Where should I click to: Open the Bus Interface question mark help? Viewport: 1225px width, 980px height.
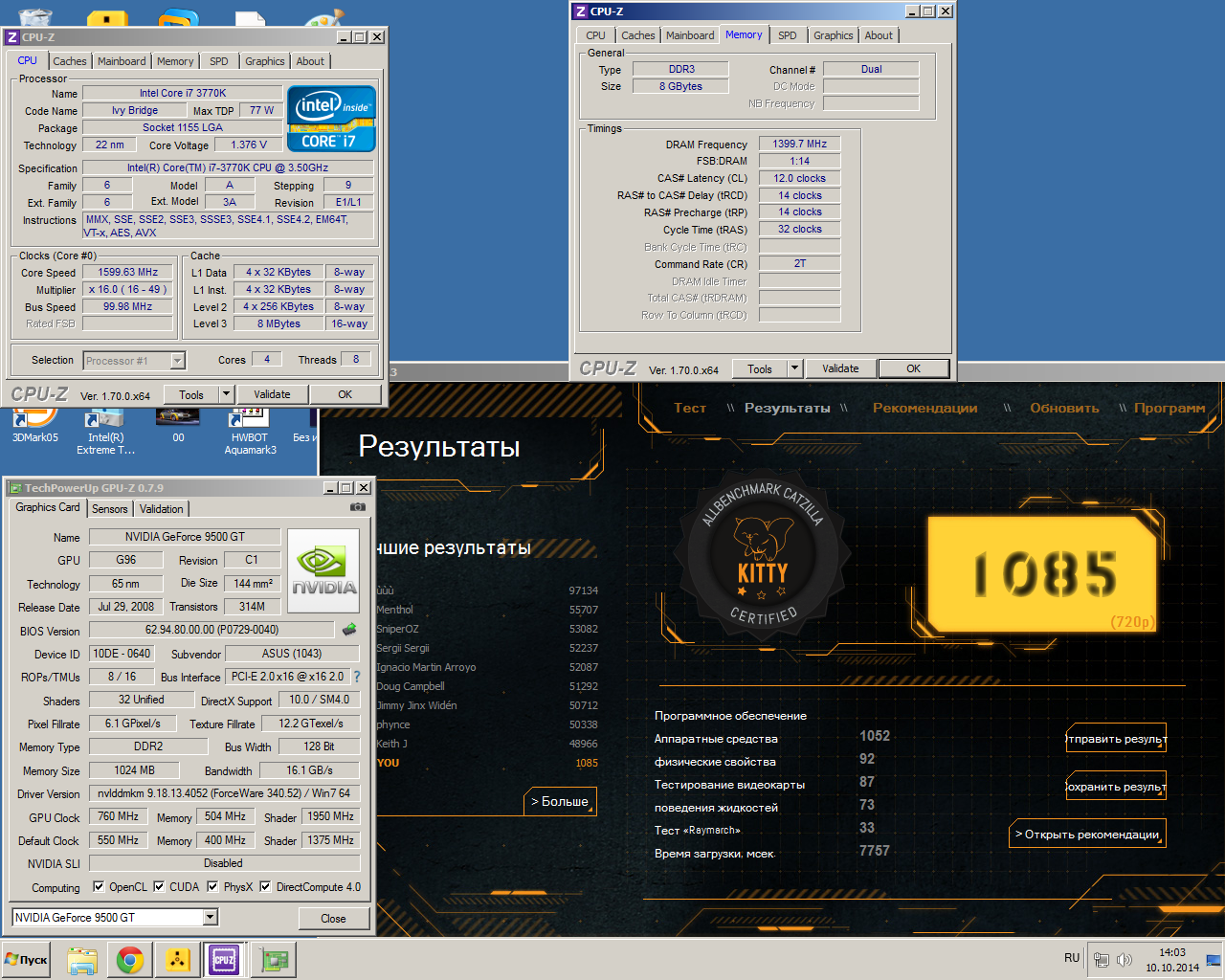tap(357, 677)
